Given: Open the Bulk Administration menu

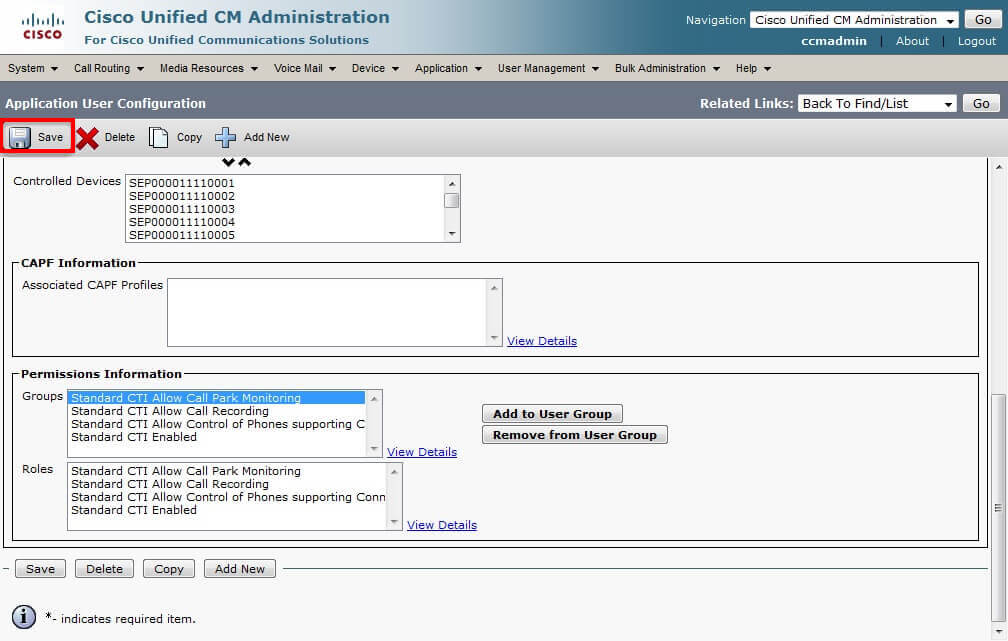Looking at the screenshot, I should [667, 68].
